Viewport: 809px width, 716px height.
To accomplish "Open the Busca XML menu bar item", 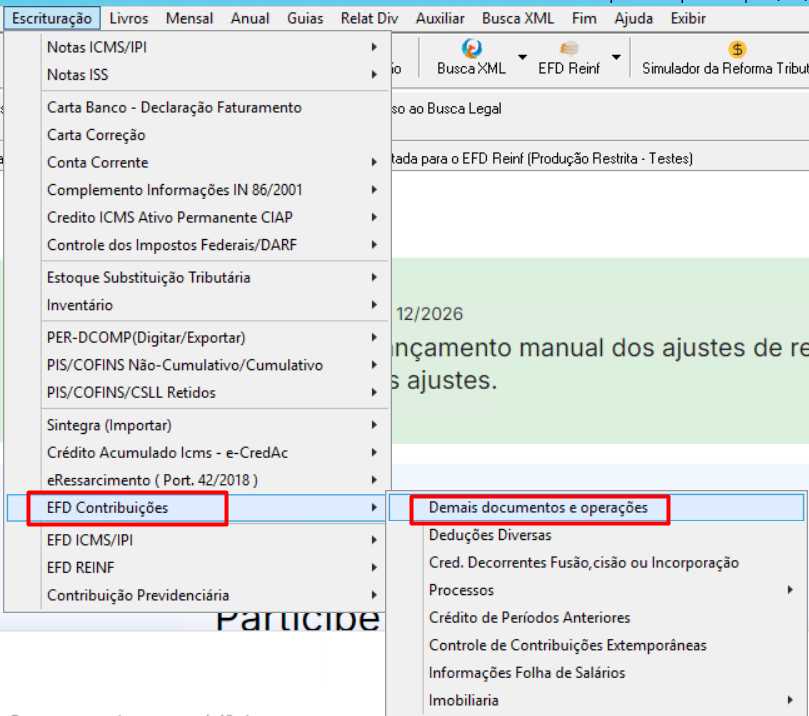I will pos(518,19).
